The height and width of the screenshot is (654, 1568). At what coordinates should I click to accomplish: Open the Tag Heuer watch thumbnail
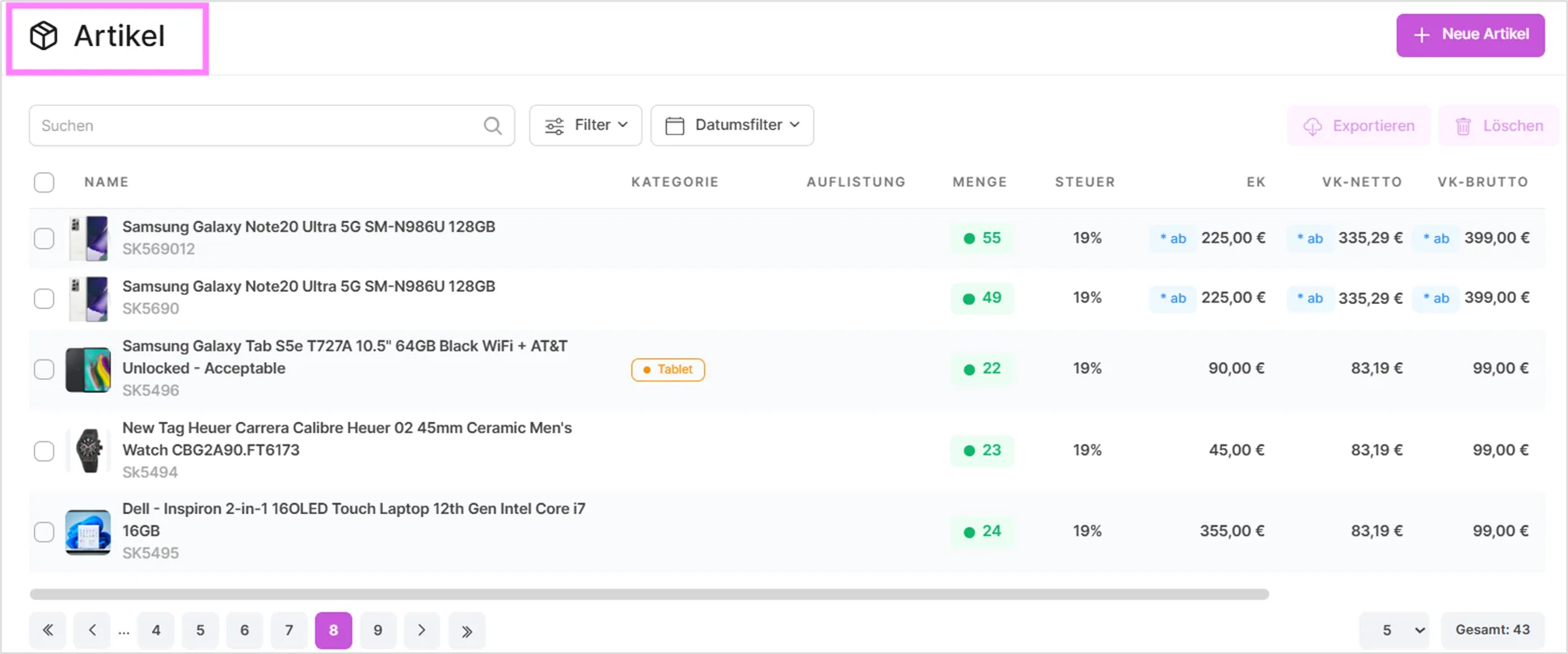(88, 450)
